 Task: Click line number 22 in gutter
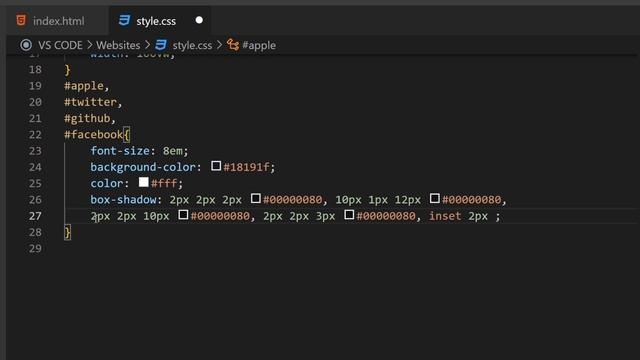point(35,135)
